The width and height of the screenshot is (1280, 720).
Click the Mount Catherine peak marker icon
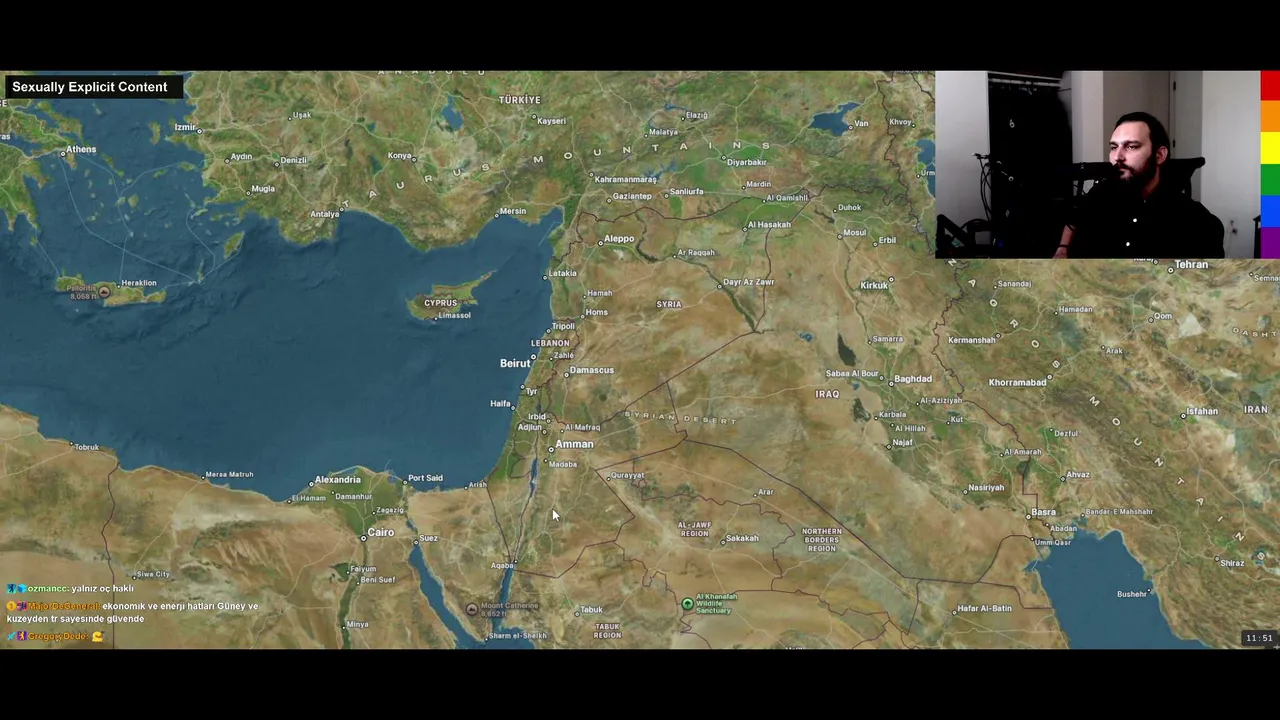(x=472, y=609)
